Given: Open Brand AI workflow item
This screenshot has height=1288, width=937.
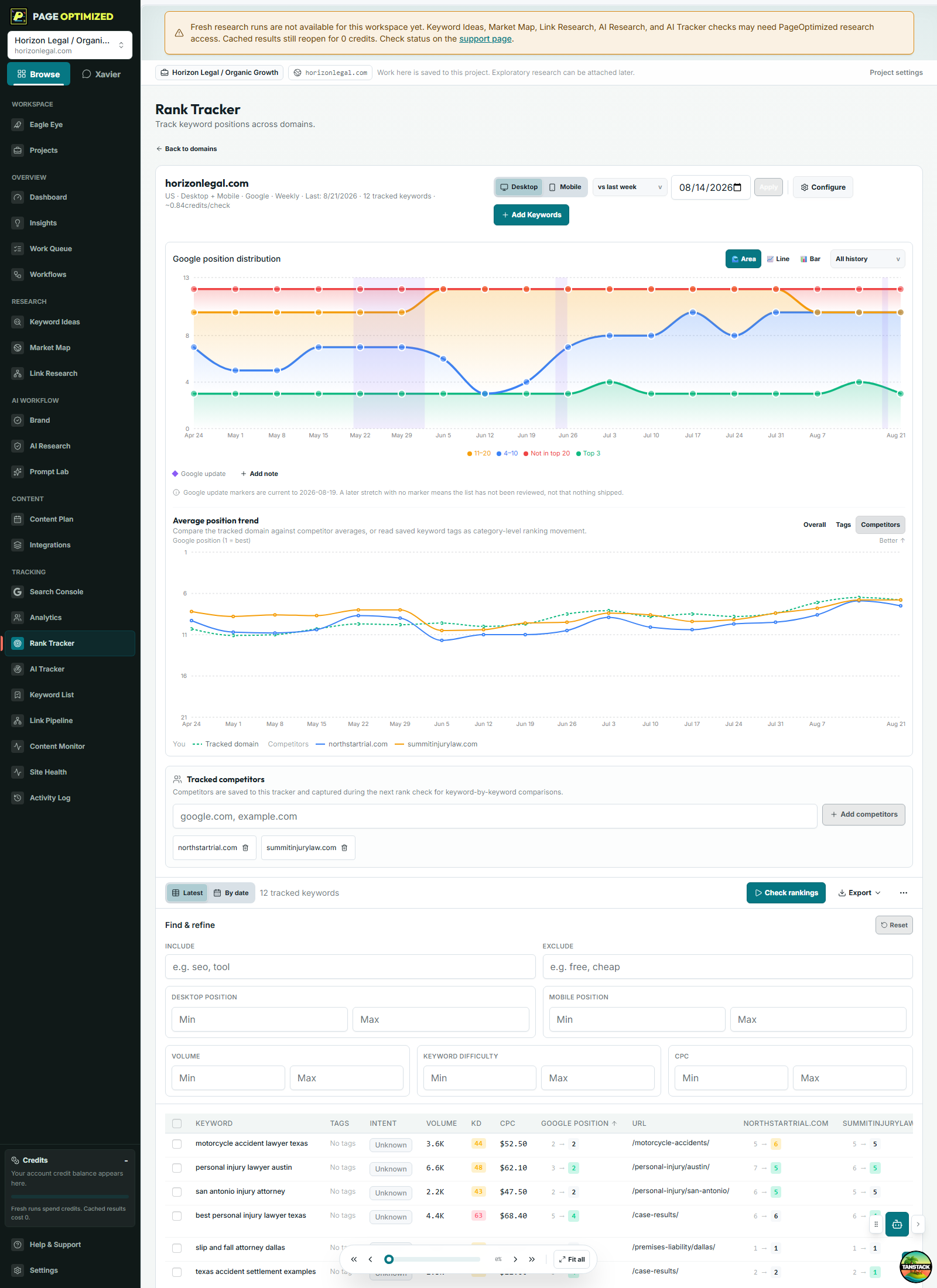Looking at the screenshot, I should click(x=70, y=420).
